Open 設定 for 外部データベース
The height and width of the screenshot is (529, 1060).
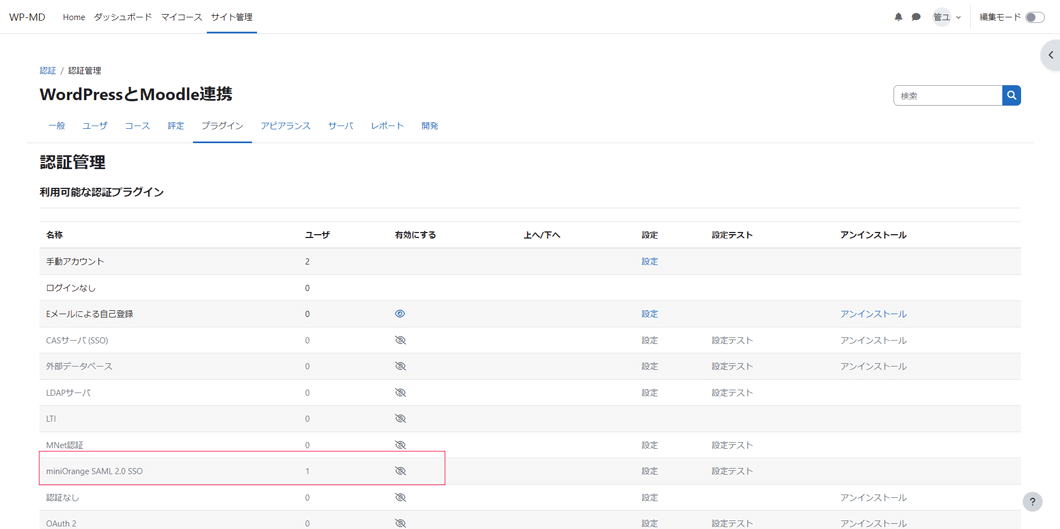(x=650, y=366)
